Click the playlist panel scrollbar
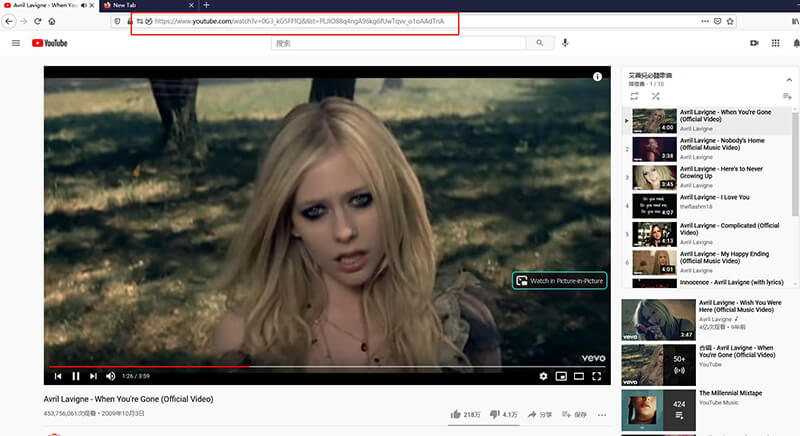Viewport: 800px width, 436px height. [795, 163]
